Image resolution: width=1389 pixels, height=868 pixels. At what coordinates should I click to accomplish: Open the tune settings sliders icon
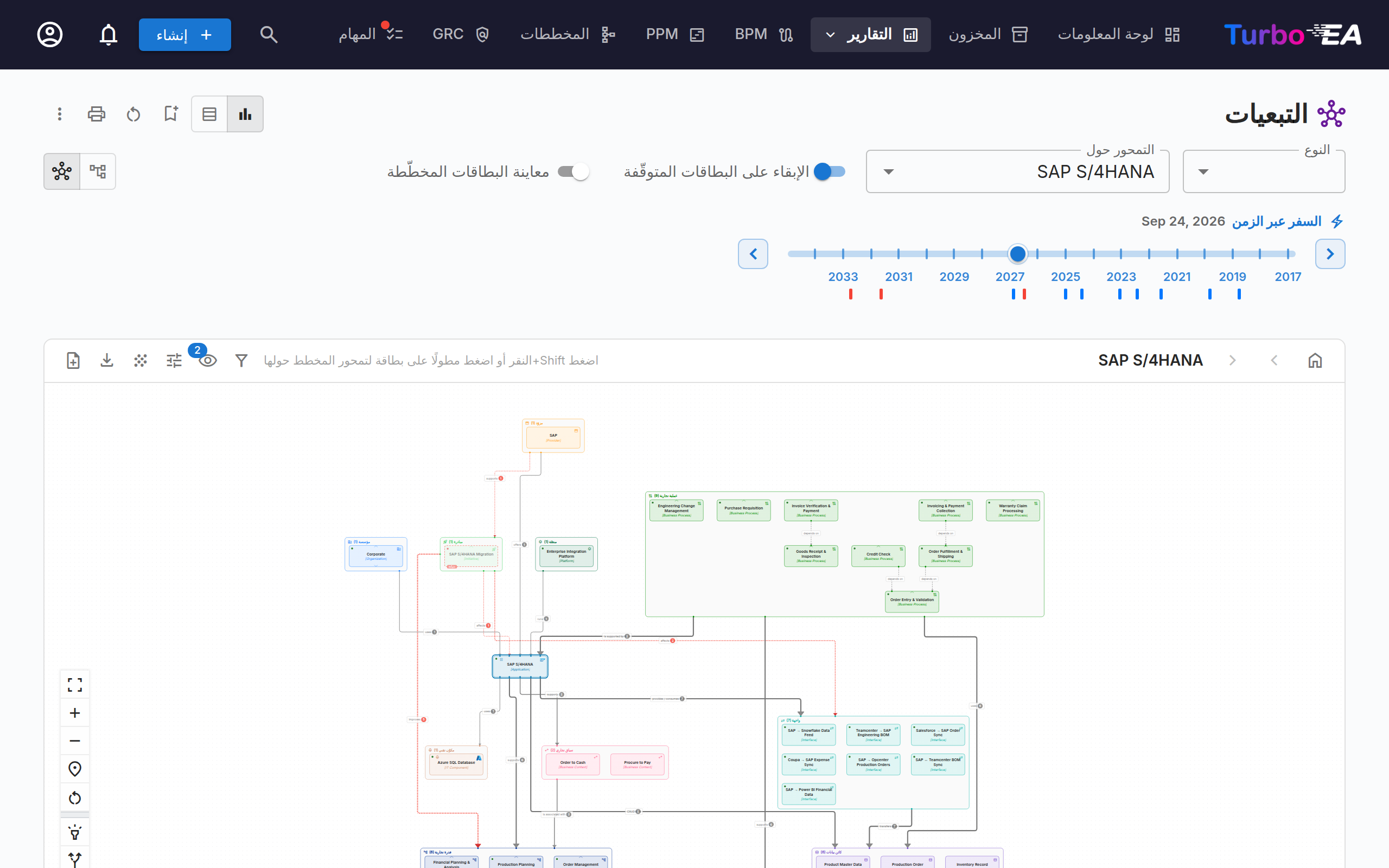[174, 361]
